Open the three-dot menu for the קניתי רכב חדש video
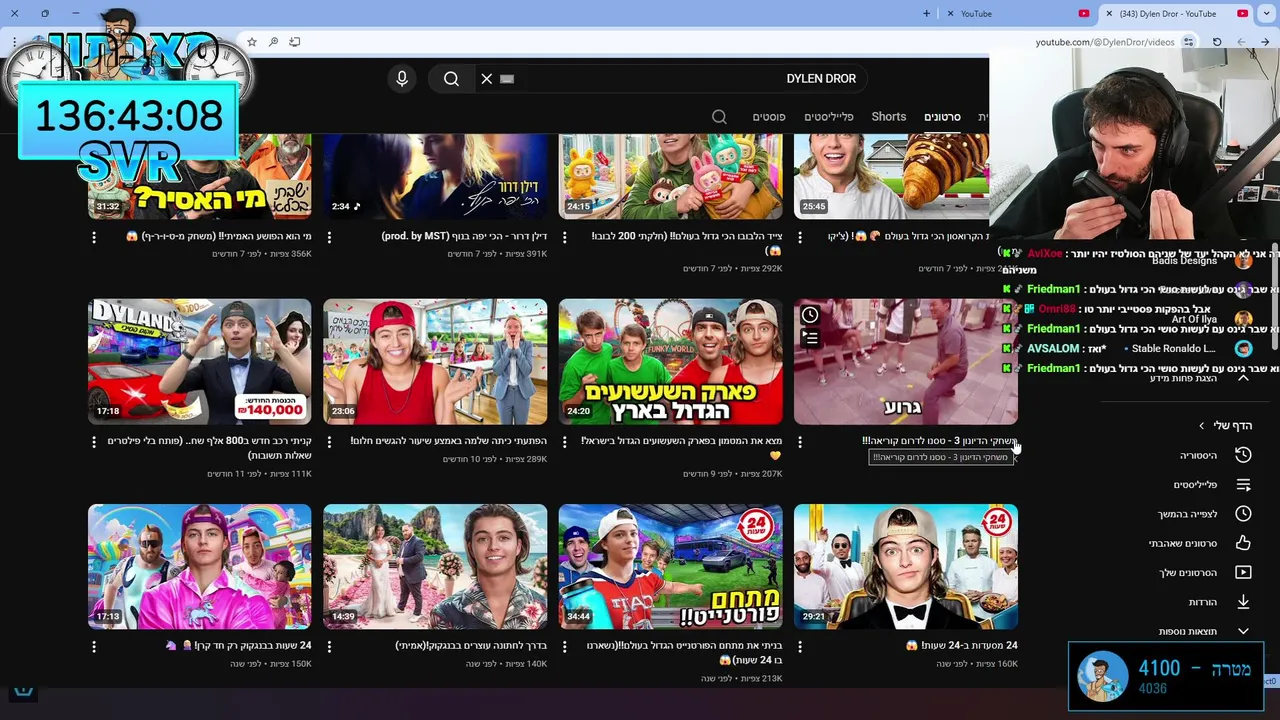 click(x=94, y=441)
